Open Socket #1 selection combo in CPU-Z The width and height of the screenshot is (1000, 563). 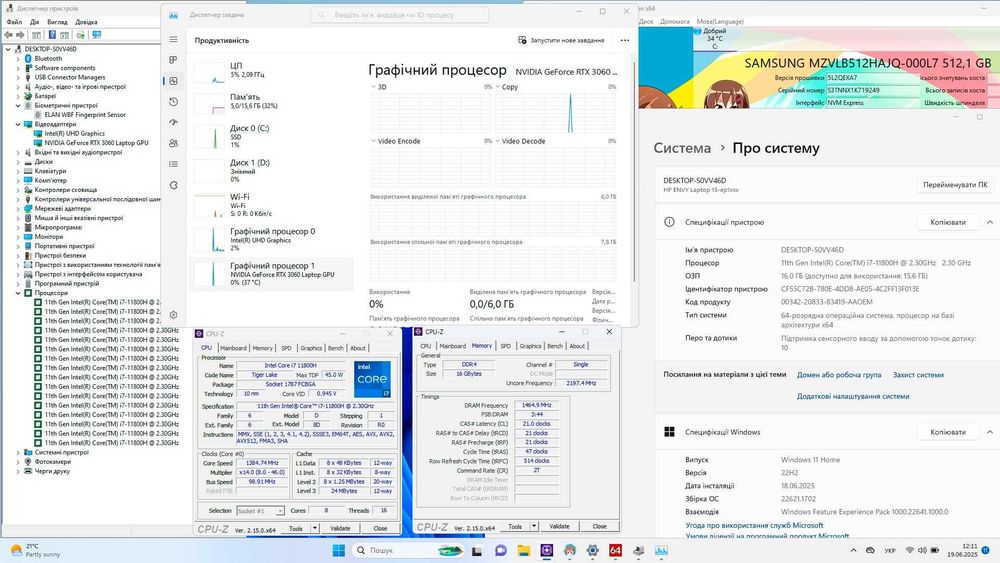[260, 511]
